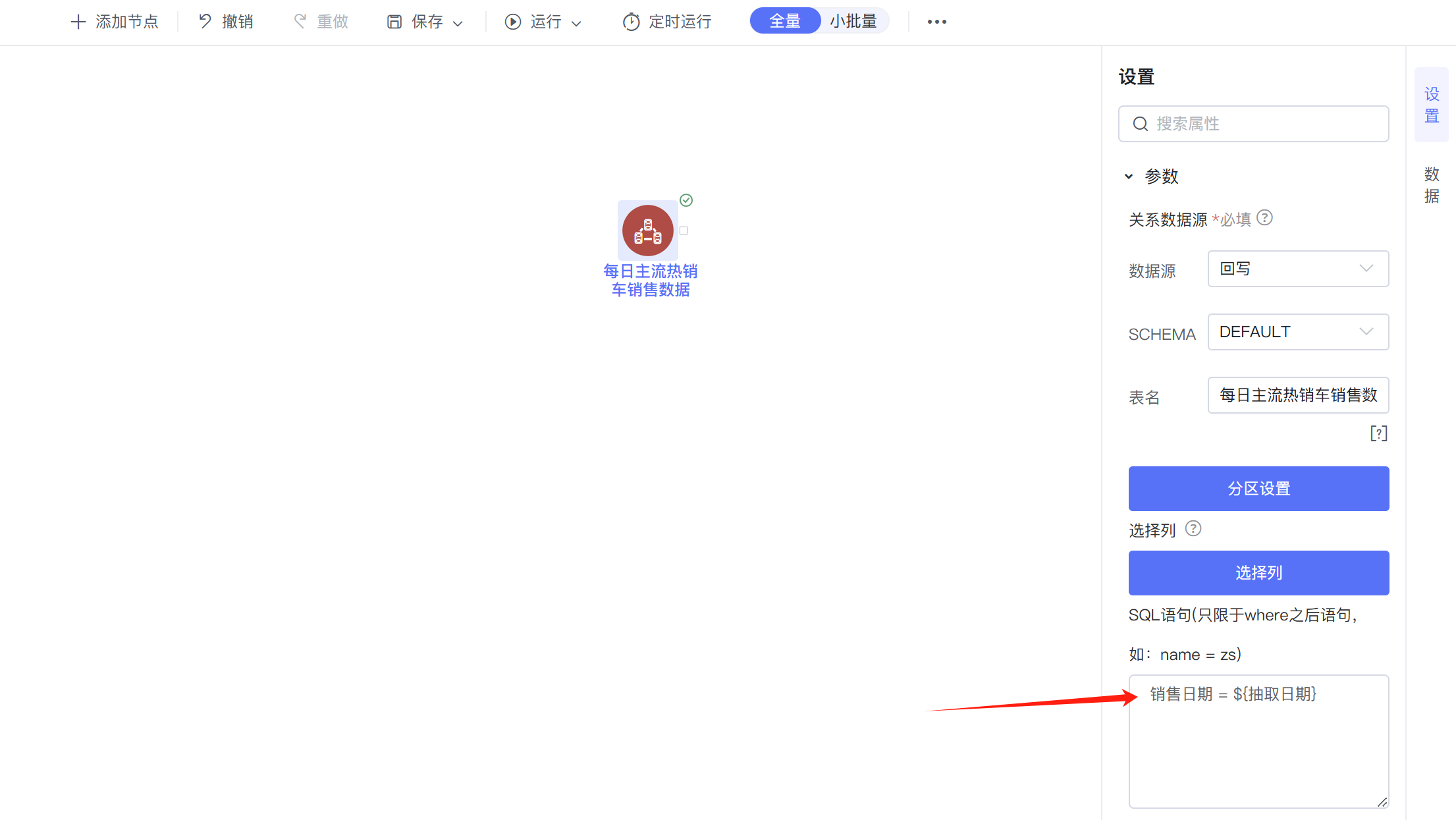This screenshot has width=1456, height=820.
Task: Open the 保存 dropdown arrow
Action: 458,23
